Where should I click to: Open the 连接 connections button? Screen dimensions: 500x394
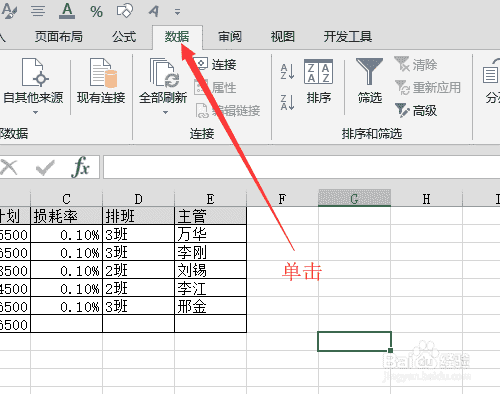pyautogui.click(x=216, y=64)
